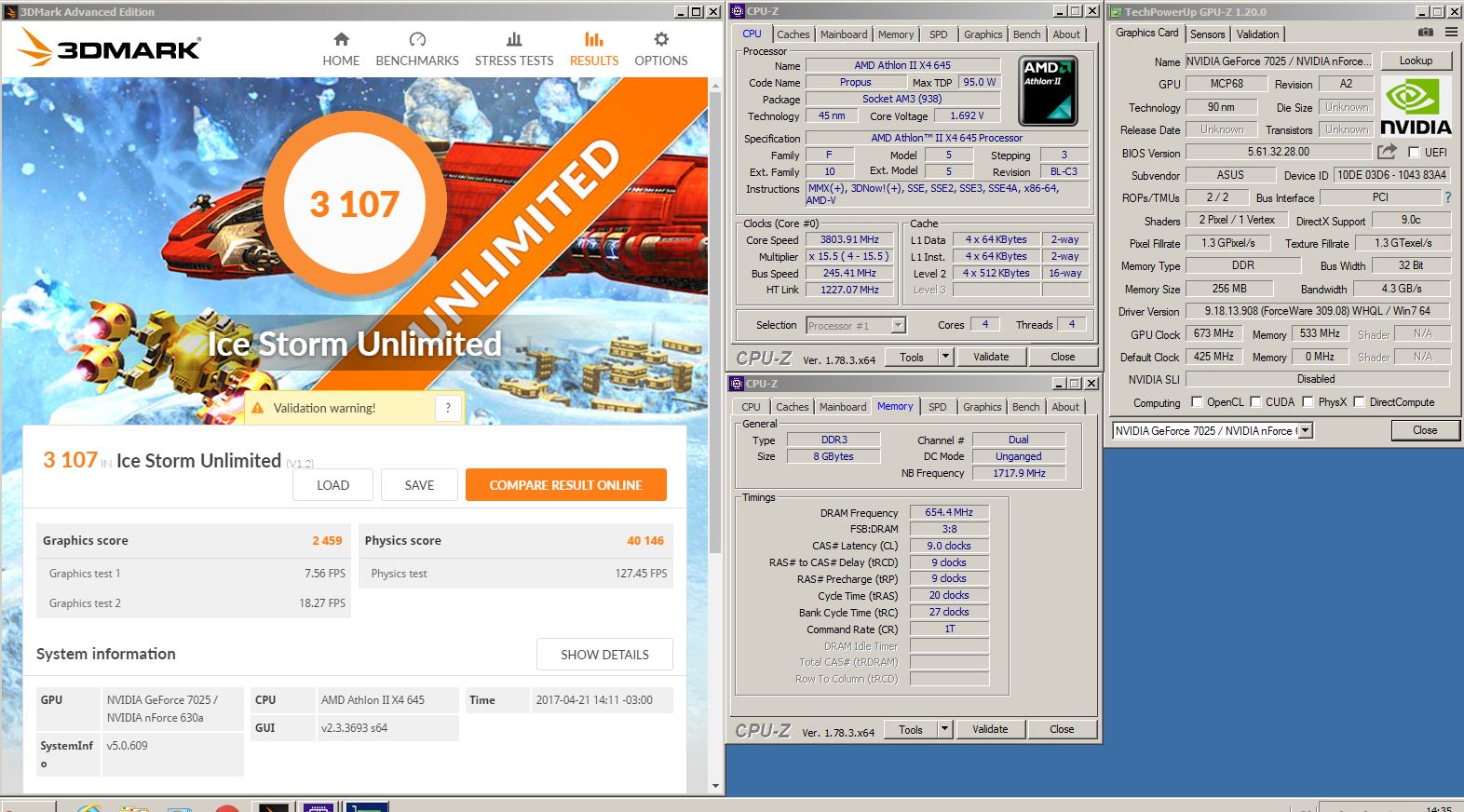
Task: Expand Tools dropdown arrow in upper CPU-Z
Action: 945,357
